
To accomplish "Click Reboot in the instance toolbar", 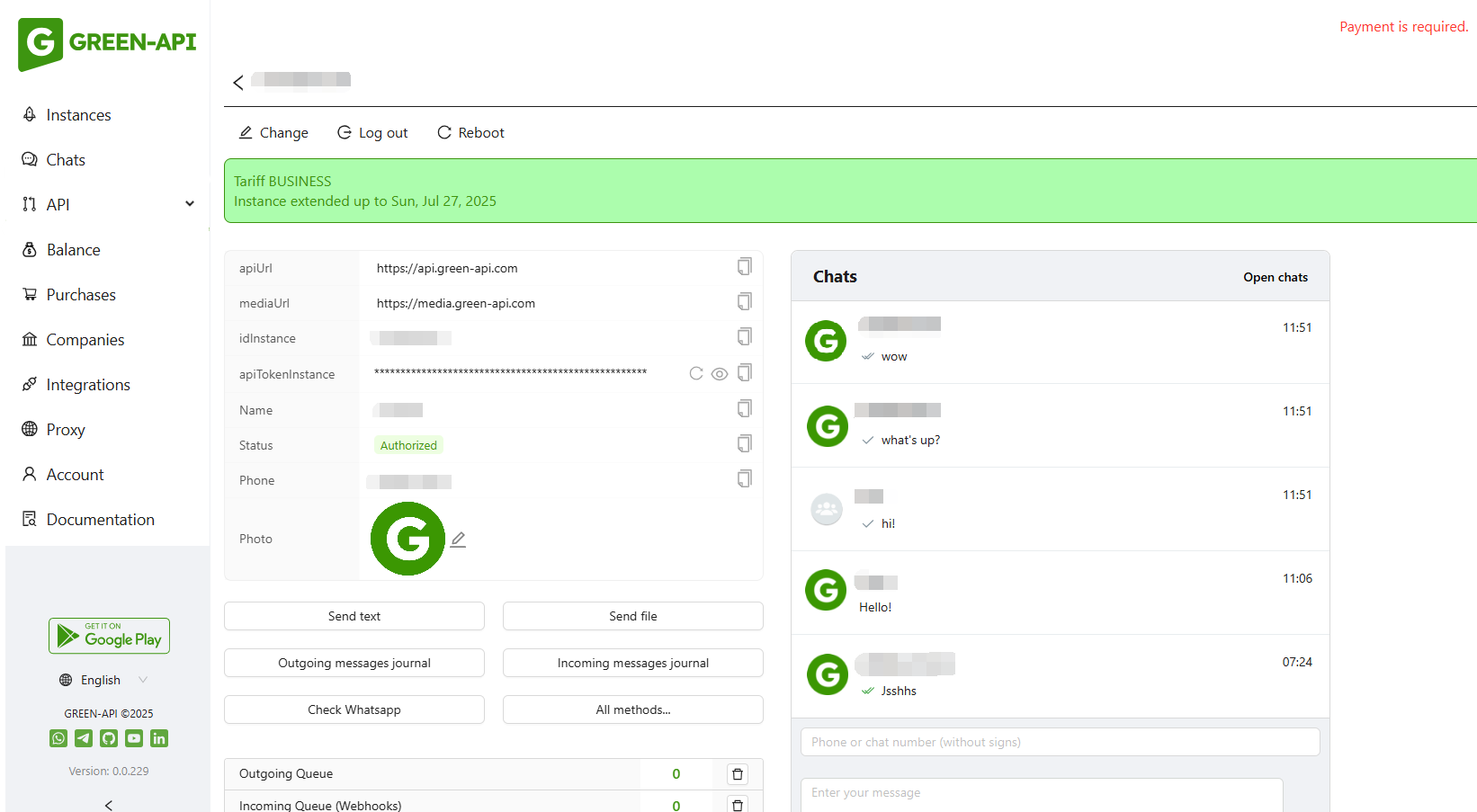I will point(470,133).
